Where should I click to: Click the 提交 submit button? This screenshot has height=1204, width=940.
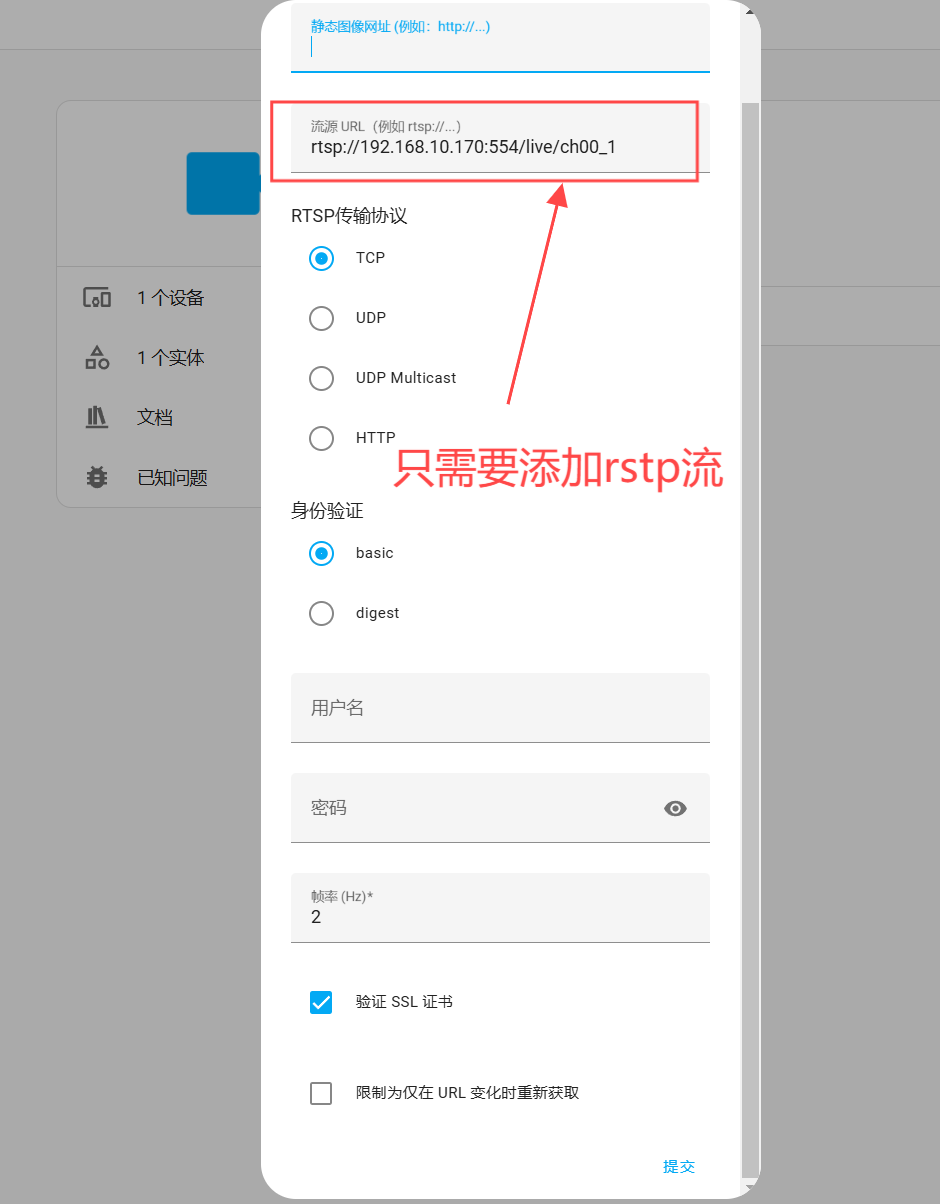[679, 1167]
